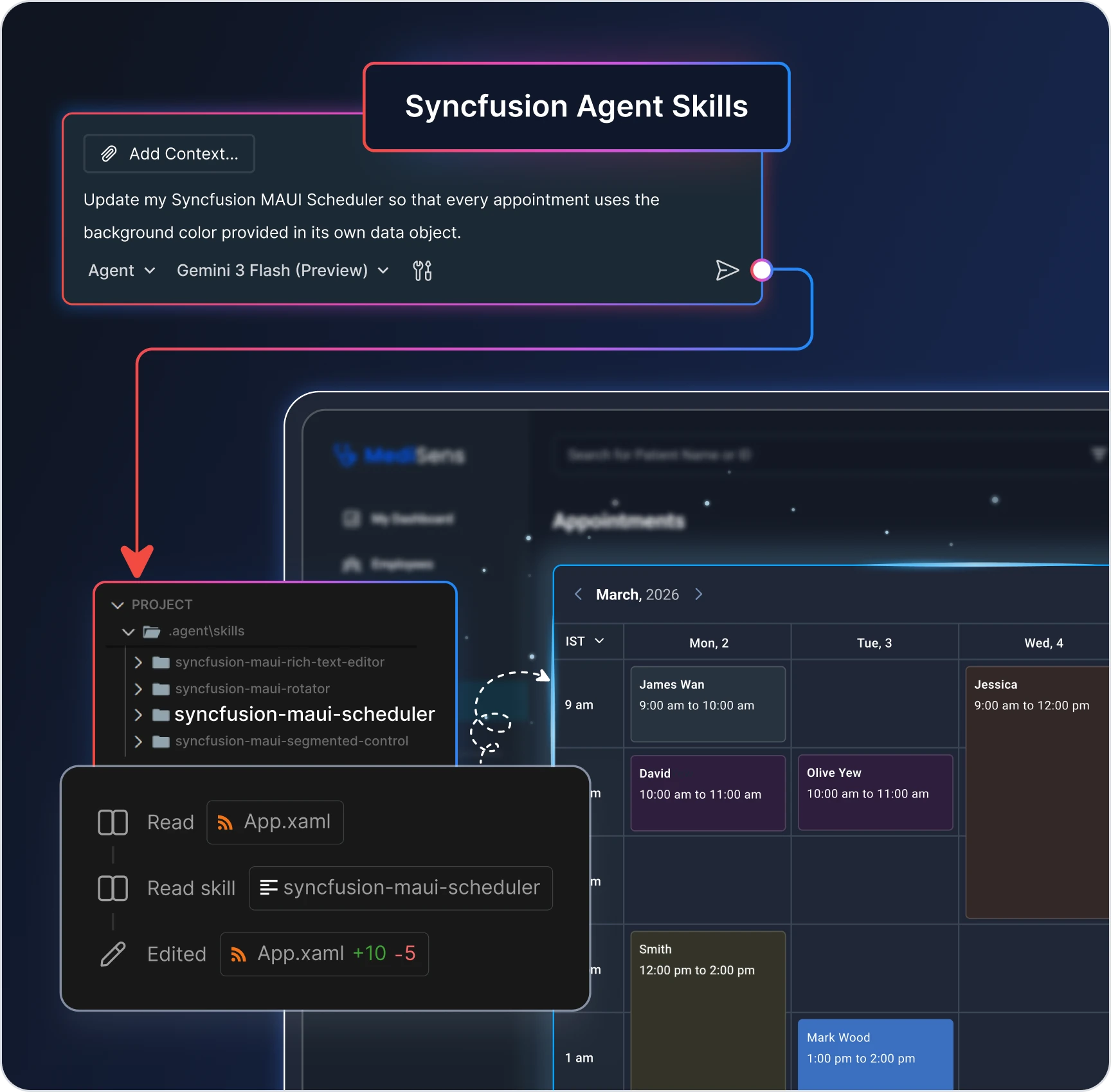Click the Add Context button

click(x=169, y=154)
